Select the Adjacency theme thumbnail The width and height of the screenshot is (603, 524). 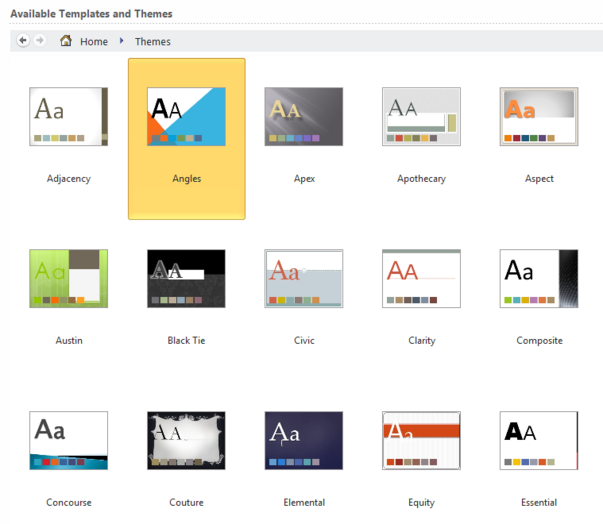click(69, 117)
